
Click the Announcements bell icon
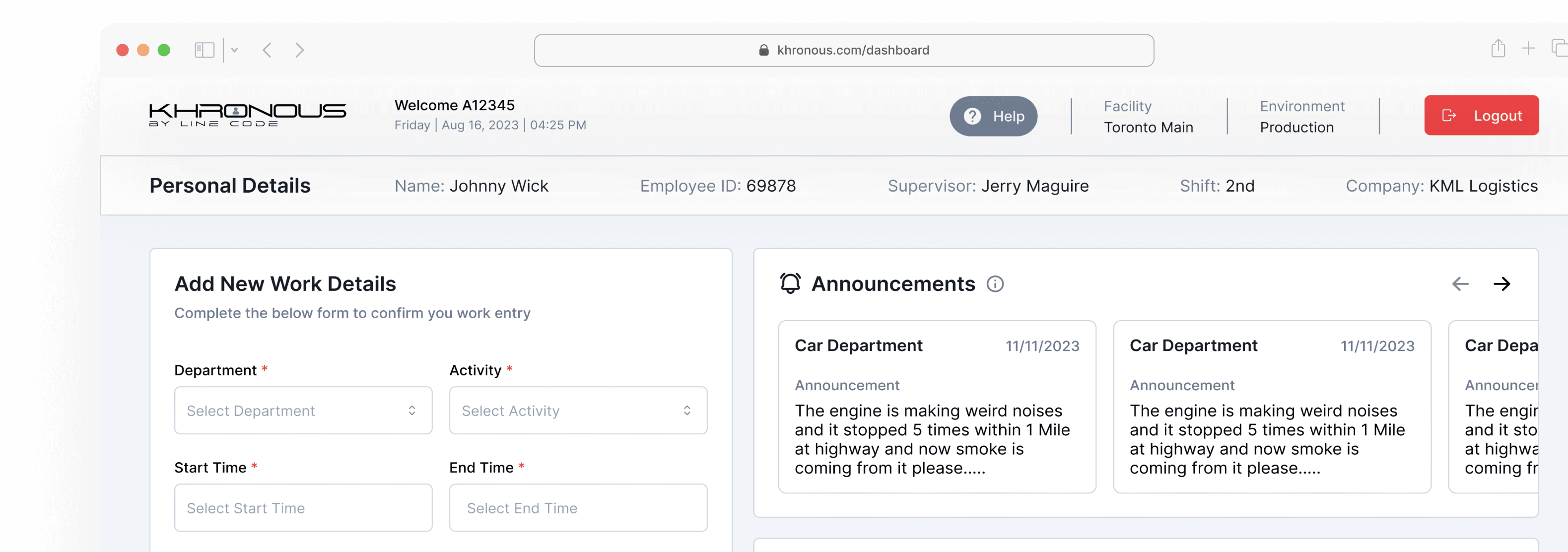coord(790,282)
